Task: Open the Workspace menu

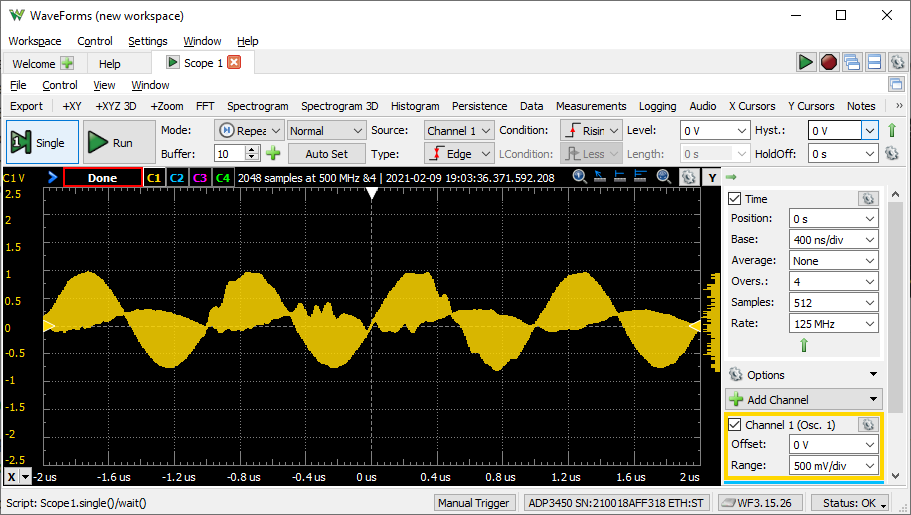Action: point(35,41)
